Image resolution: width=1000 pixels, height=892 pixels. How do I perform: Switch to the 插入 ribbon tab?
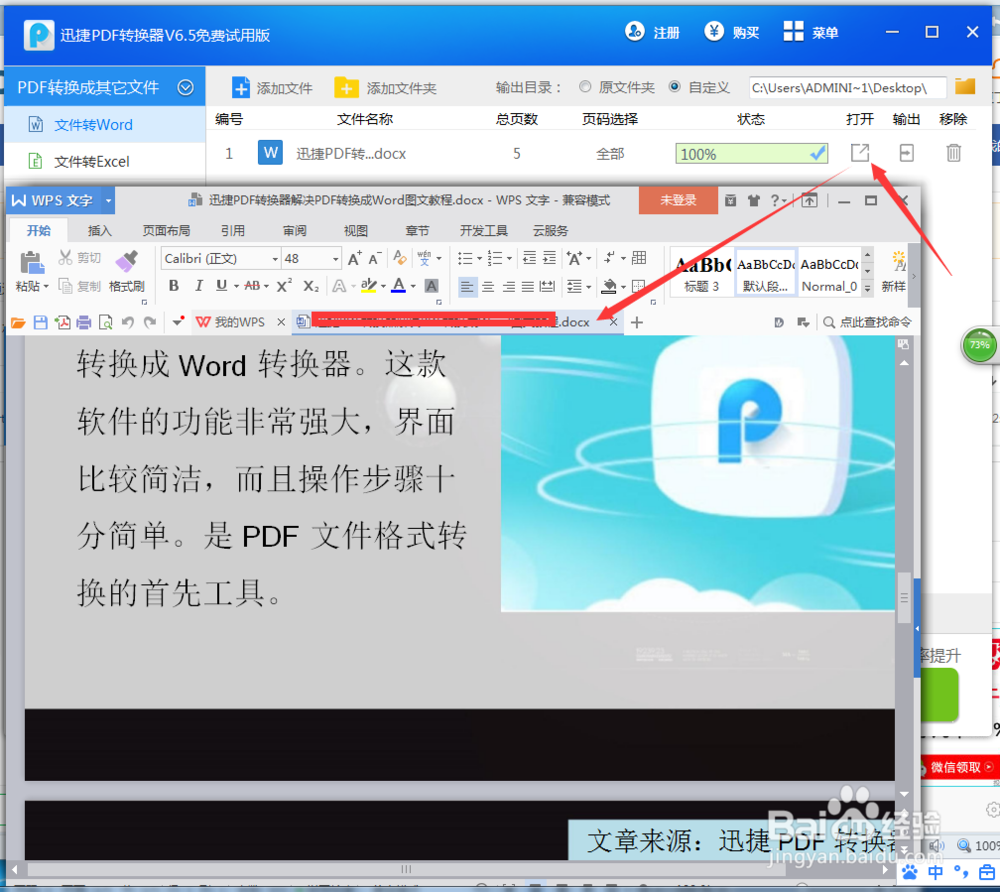(99, 230)
